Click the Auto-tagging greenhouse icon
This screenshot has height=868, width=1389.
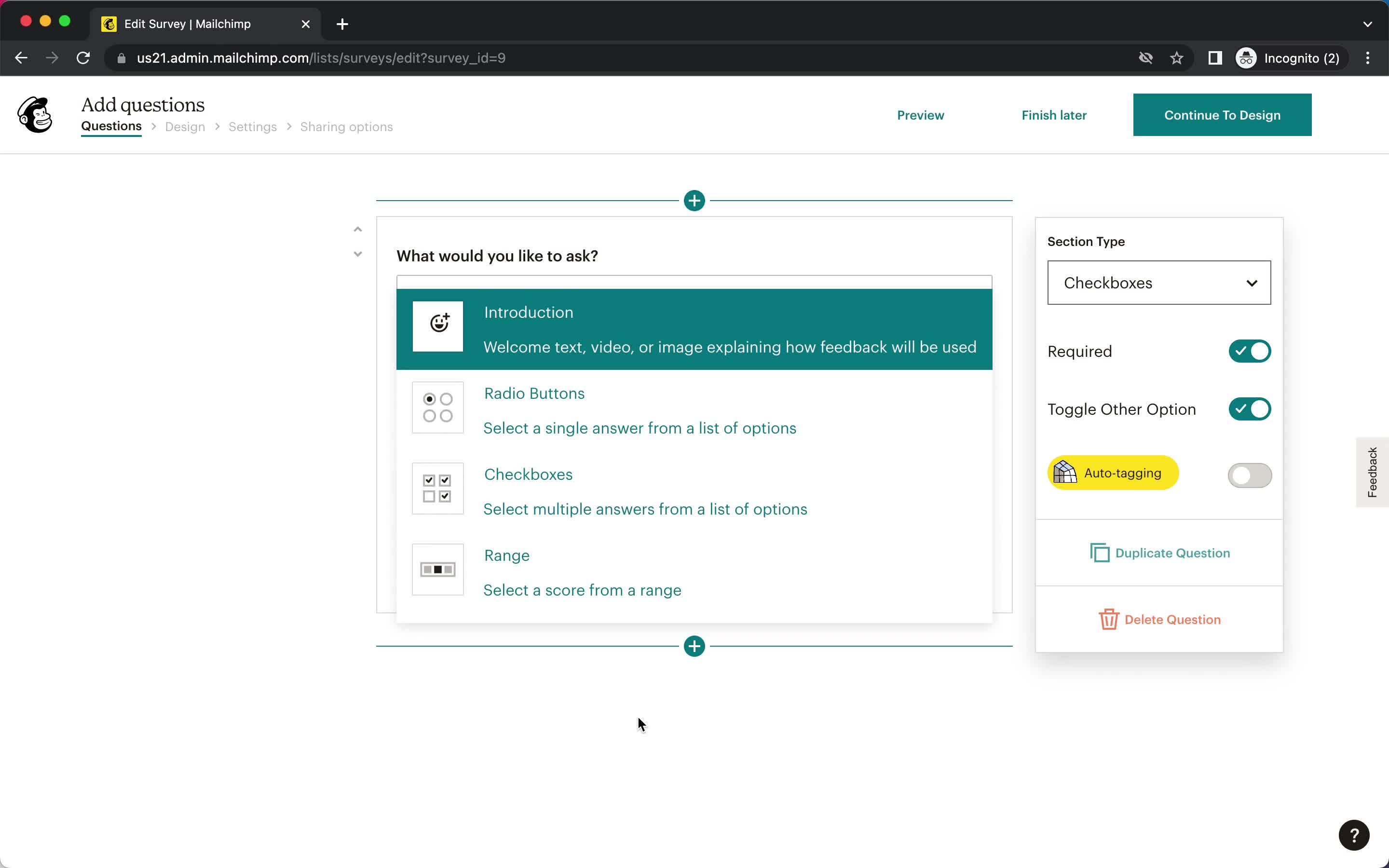pos(1065,473)
